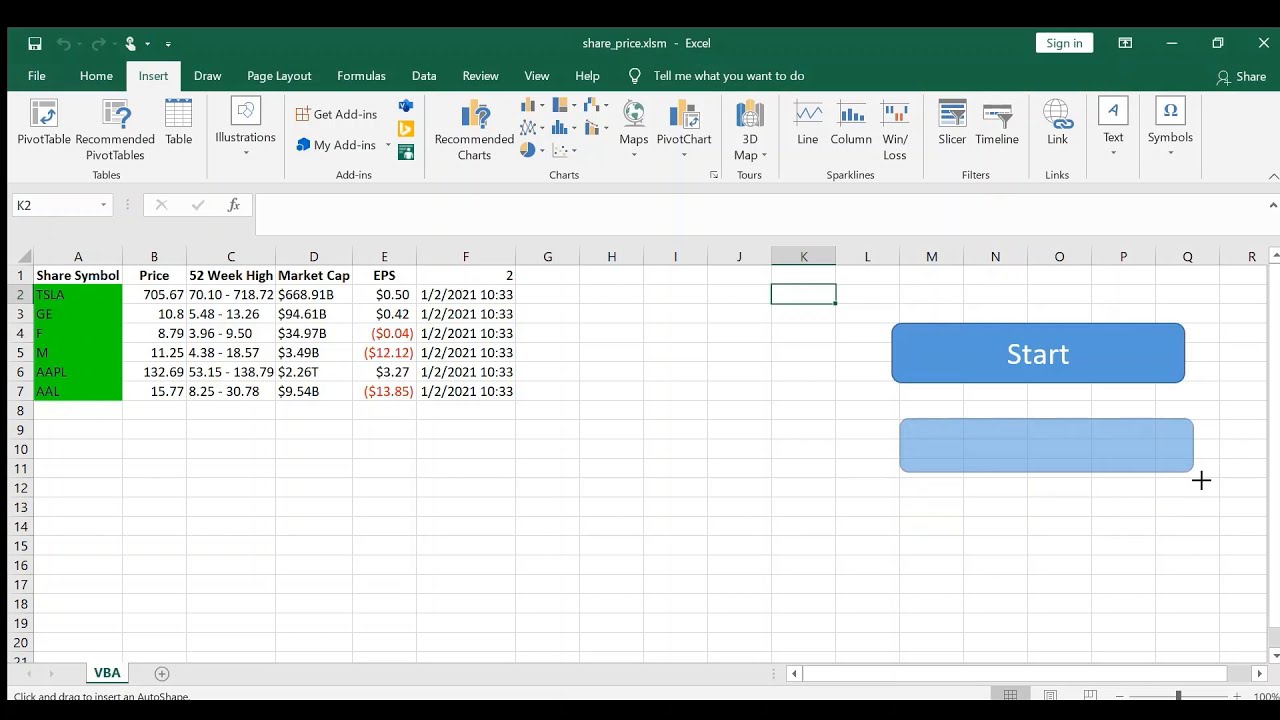Open the Charts dialog launcher
The width and height of the screenshot is (1280, 720).
[714, 175]
